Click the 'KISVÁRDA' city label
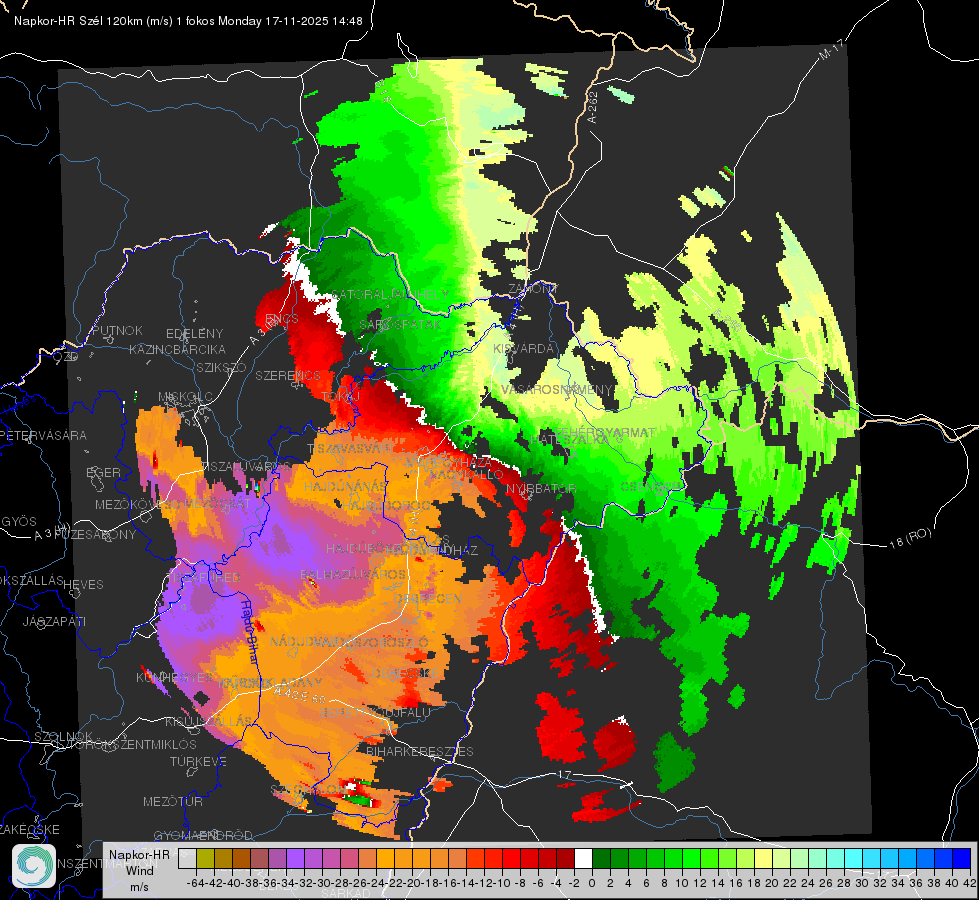The height and width of the screenshot is (900, 979). (x=524, y=349)
